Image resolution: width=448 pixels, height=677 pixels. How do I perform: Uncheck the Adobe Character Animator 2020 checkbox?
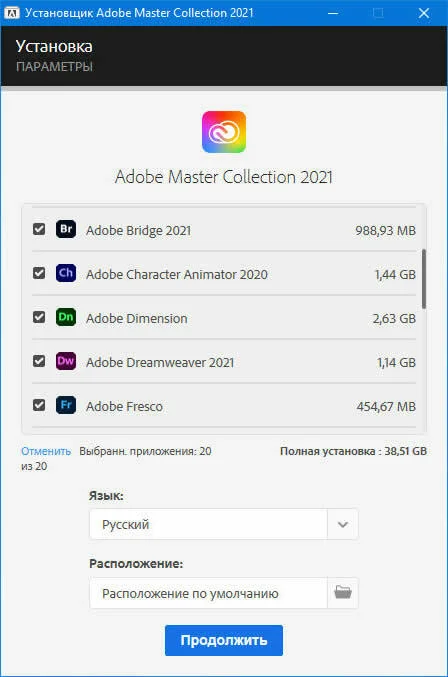pyautogui.click(x=39, y=273)
